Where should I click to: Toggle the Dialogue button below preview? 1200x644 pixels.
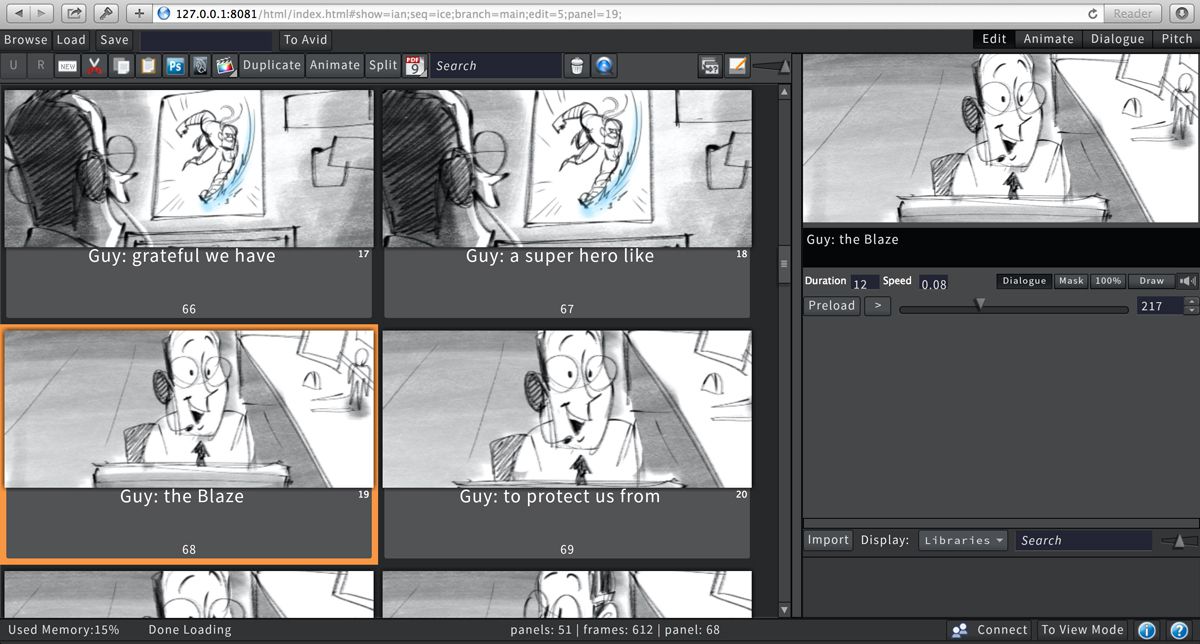(x=1024, y=282)
